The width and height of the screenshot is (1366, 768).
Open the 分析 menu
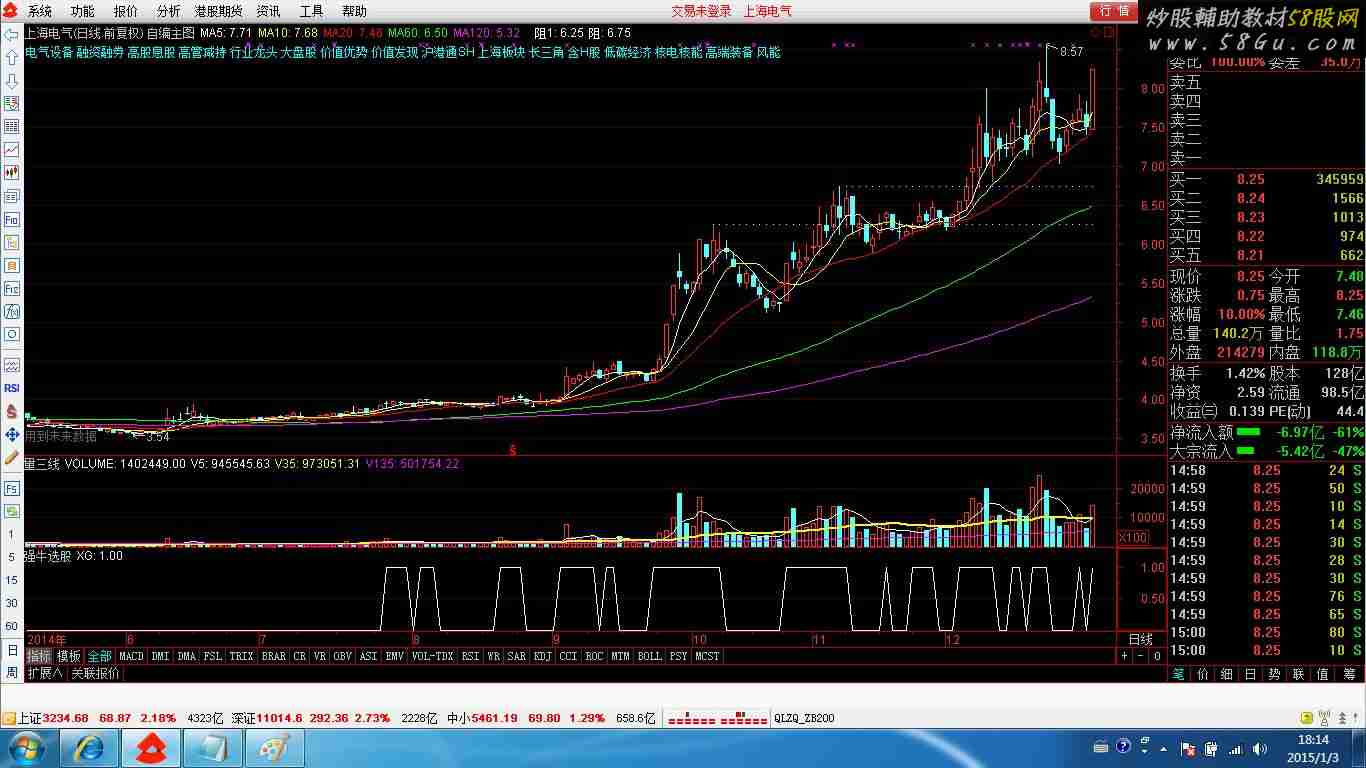coord(169,11)
